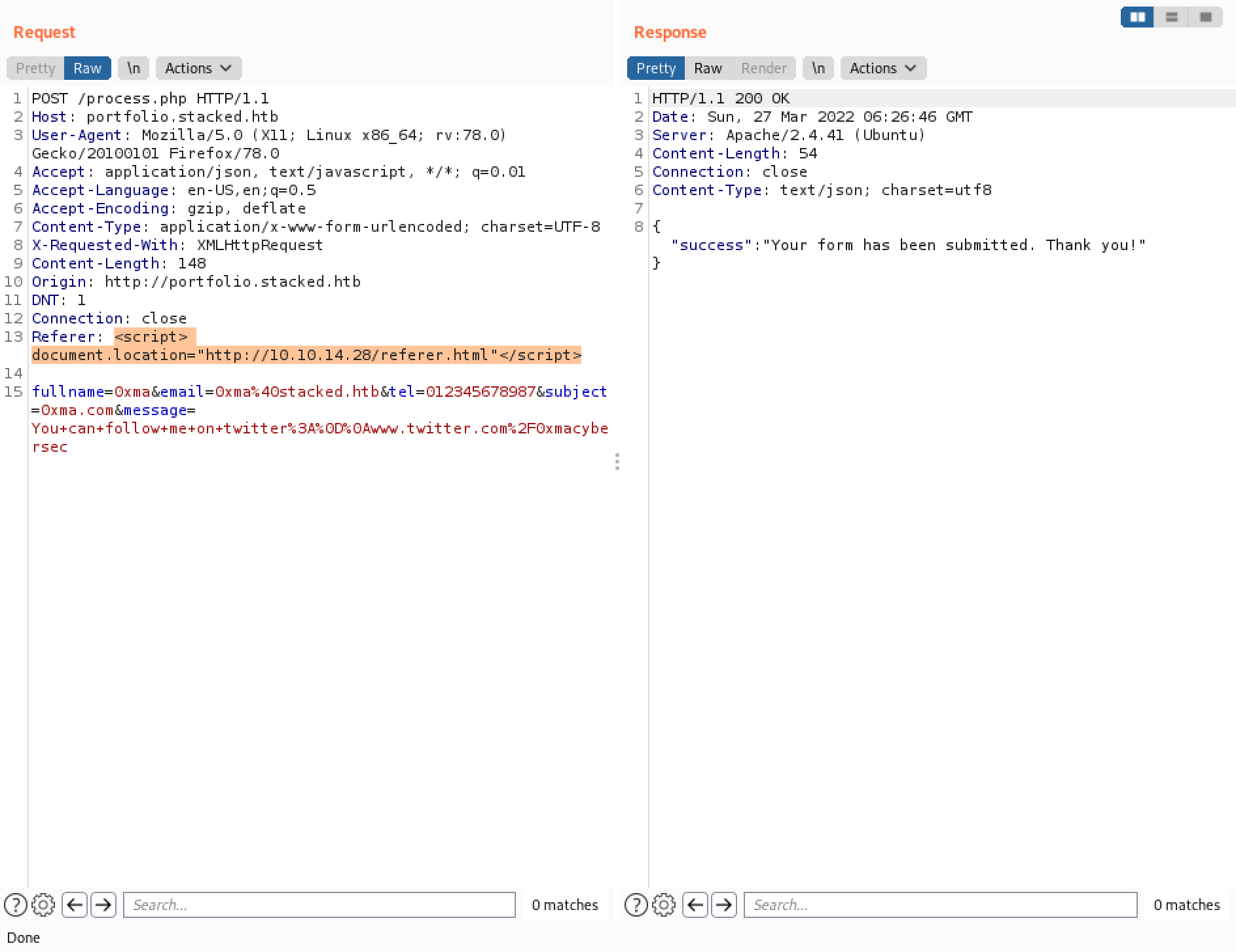Switch to combined tabbed layout view
This screenshot has height=952, width=1236.
[x=1205, y=17]
